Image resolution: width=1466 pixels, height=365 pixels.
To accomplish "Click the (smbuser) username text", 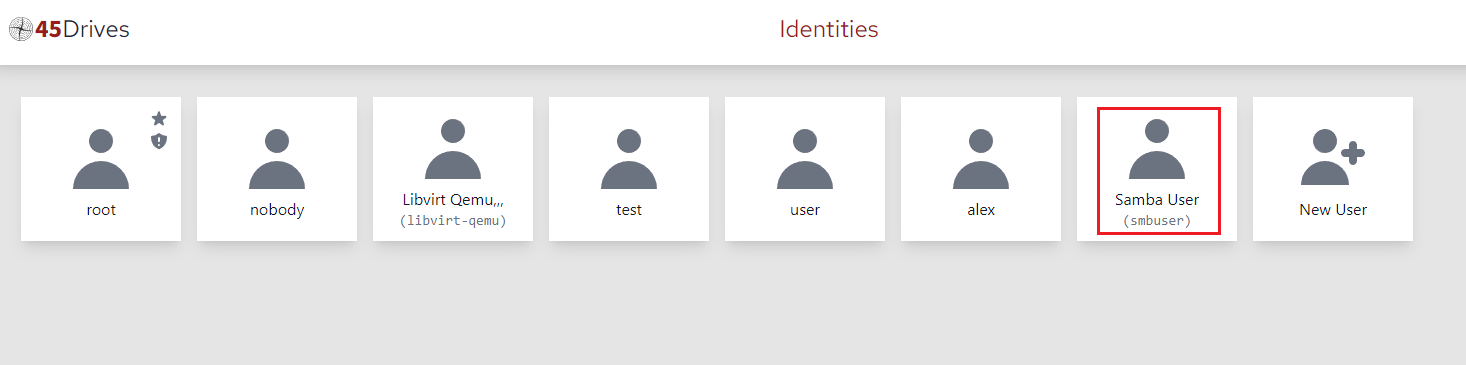I will 1157,221.
